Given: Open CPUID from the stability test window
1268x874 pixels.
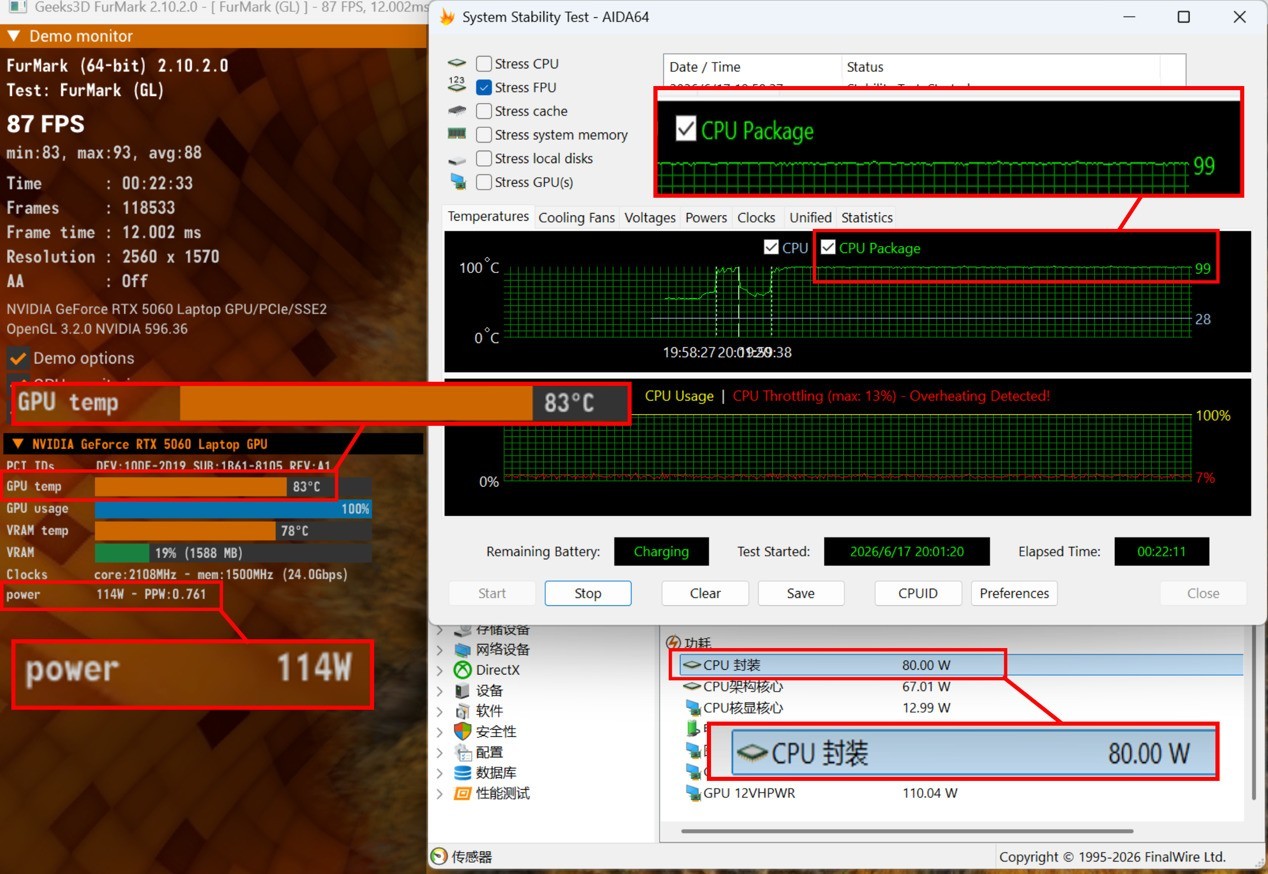Looking at the screenshot, I should pos(918,593).
